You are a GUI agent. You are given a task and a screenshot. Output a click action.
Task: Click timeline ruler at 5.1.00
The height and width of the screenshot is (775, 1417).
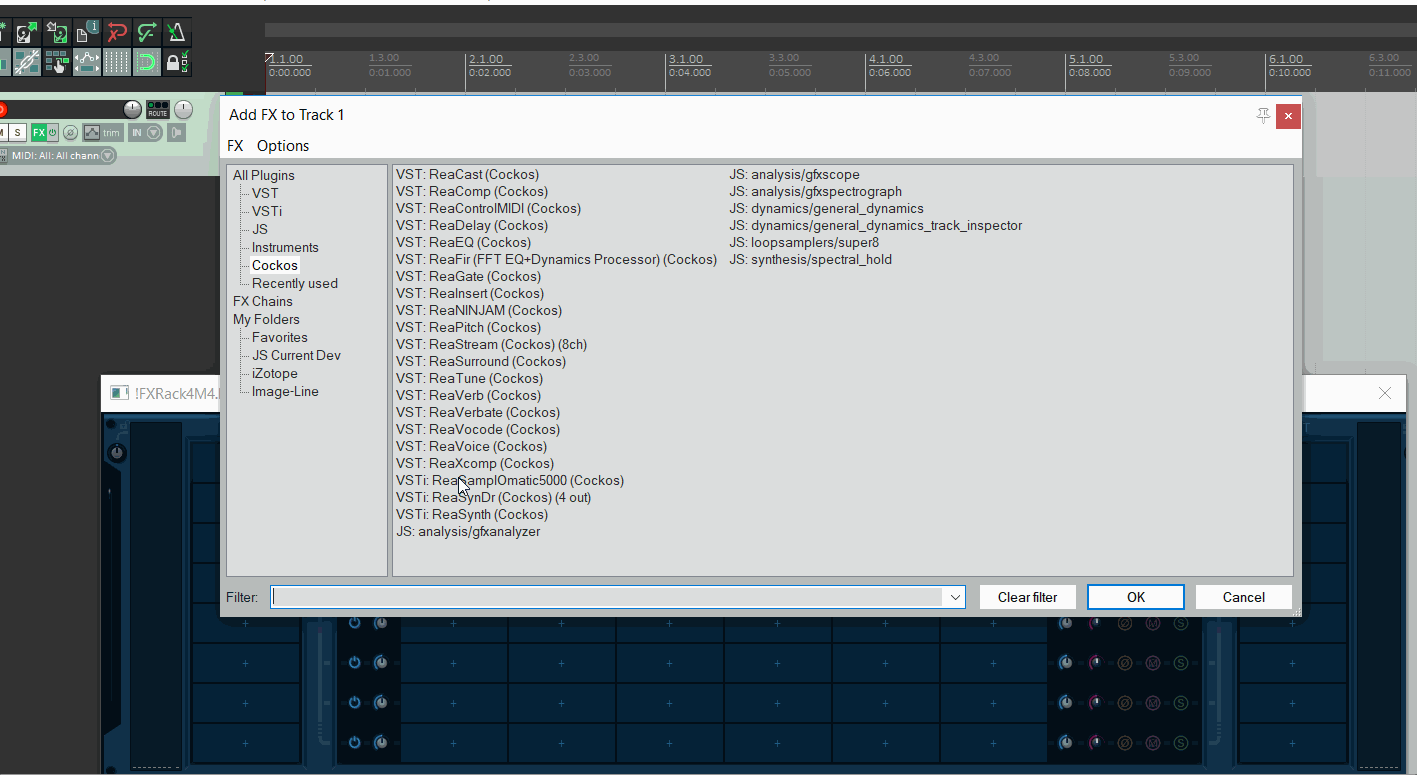tap(1085, 60)
